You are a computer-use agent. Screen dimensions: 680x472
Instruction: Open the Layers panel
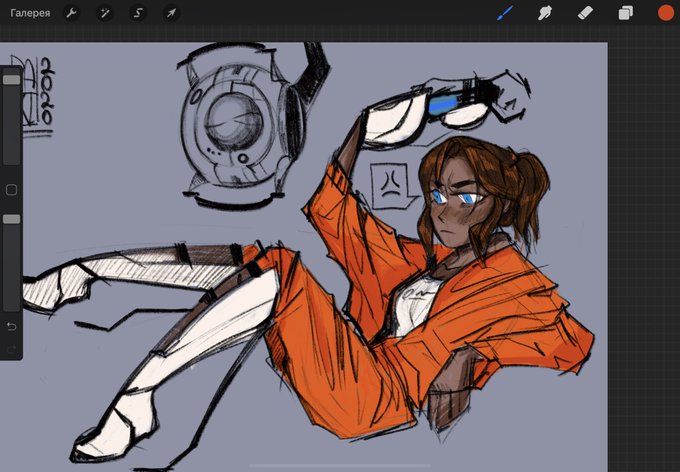coord(625,13)
